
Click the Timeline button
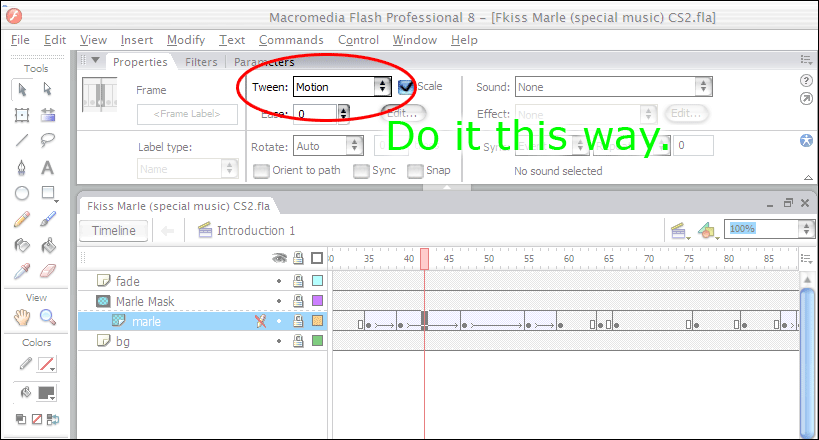coord(113,231)
